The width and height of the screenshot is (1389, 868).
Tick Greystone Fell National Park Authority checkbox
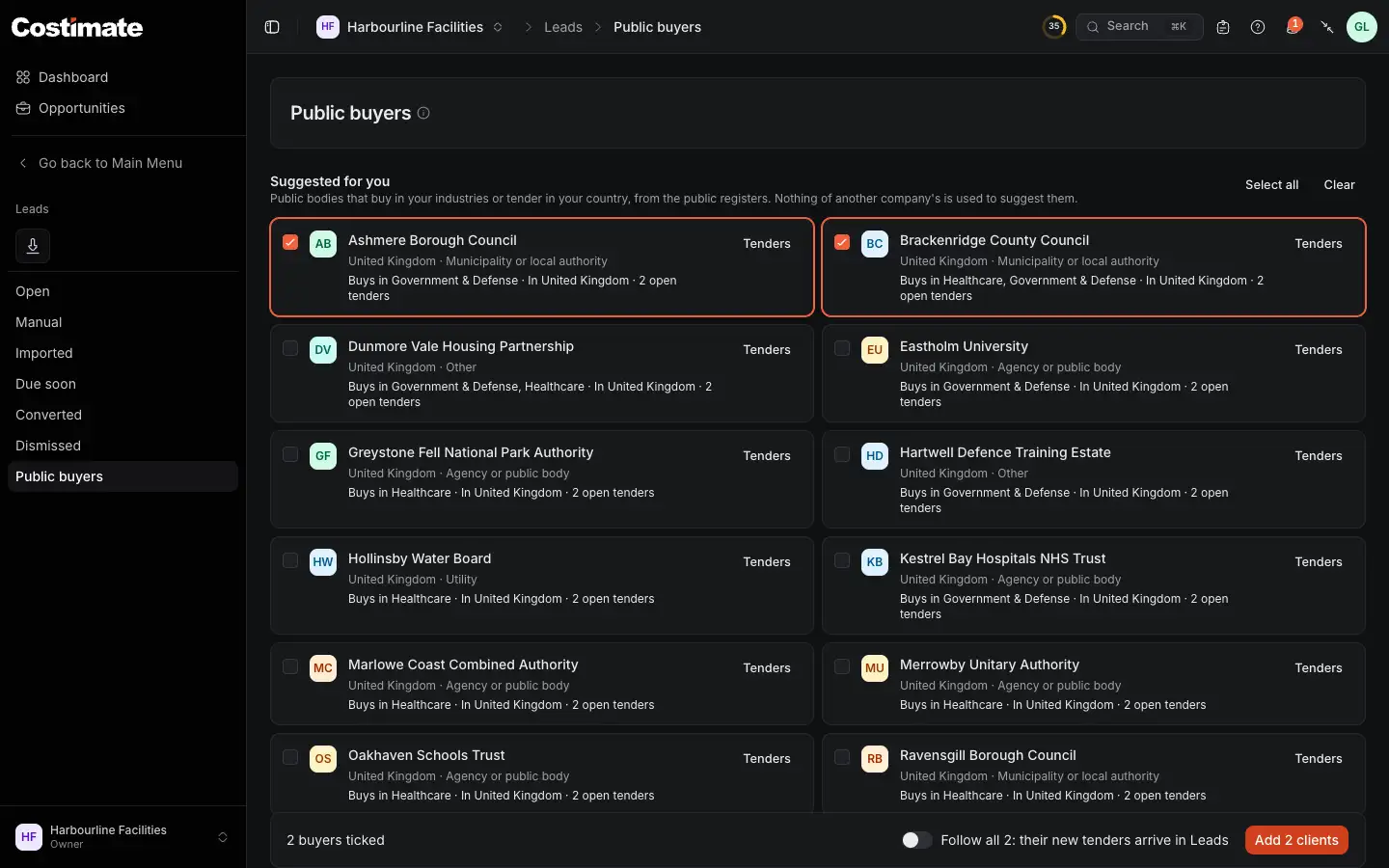(x=290, y=454)
